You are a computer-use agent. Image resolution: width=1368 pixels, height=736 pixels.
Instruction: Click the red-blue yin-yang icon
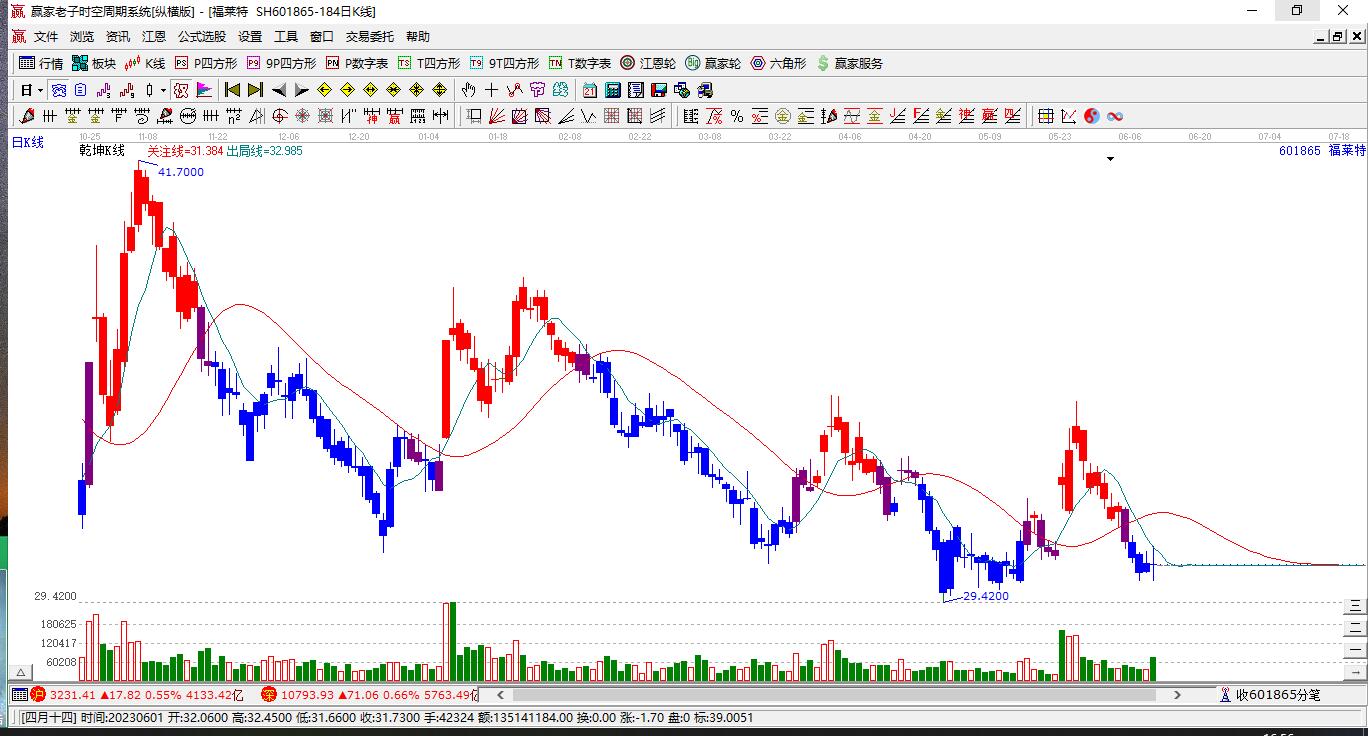(1091, 116)
